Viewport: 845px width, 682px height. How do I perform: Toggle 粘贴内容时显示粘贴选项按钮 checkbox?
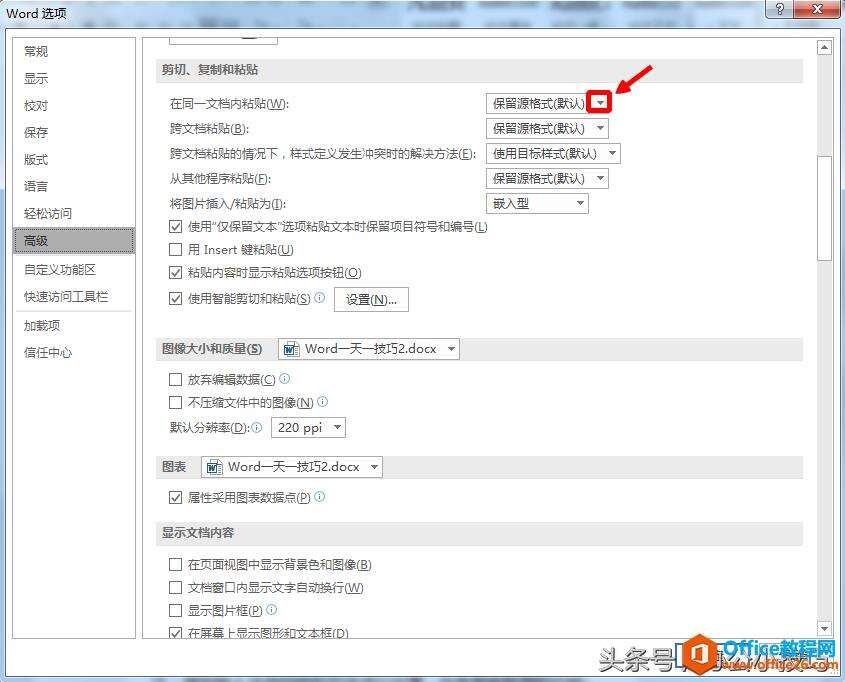click(175, 273)
